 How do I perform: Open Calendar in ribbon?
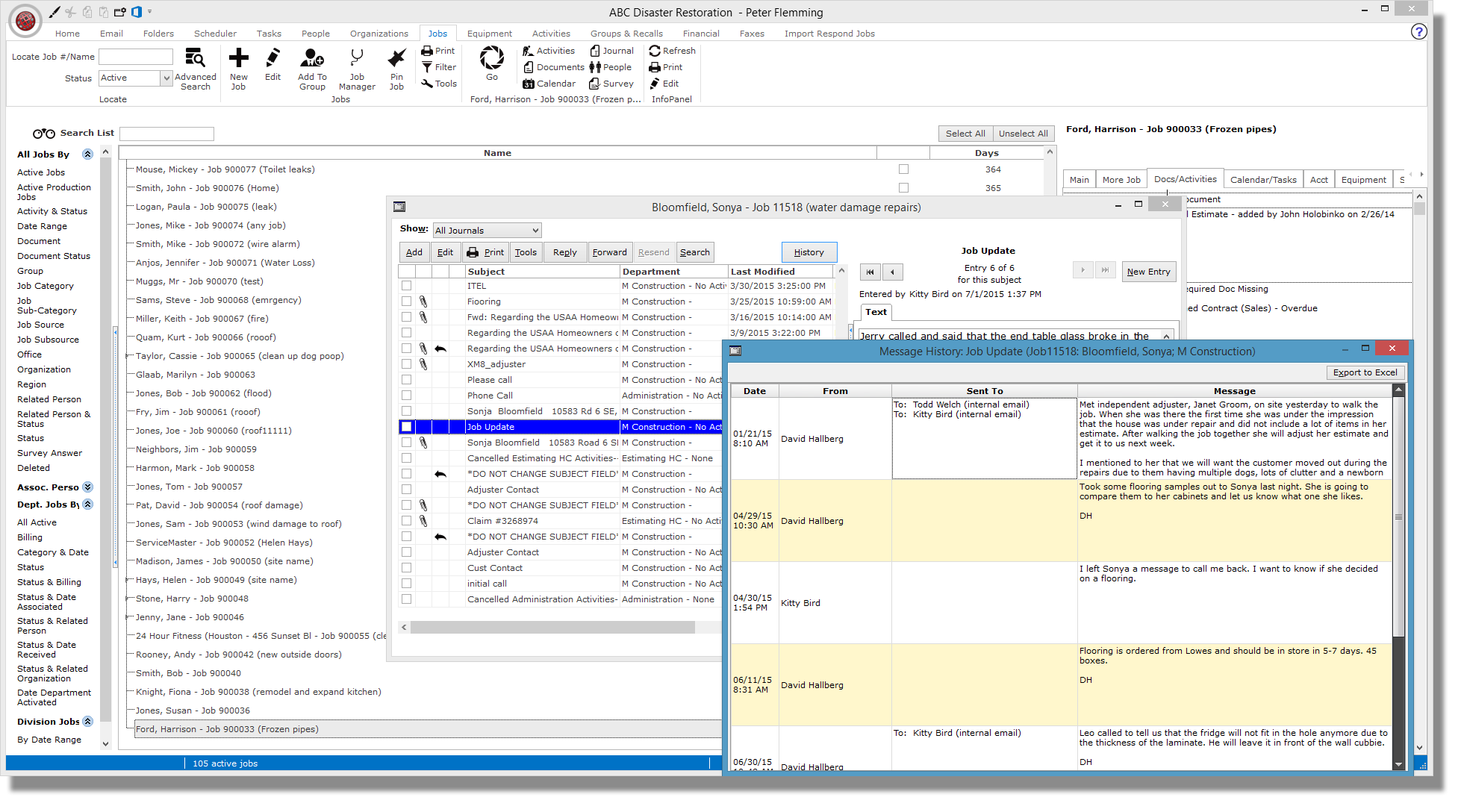coord(549,84)
